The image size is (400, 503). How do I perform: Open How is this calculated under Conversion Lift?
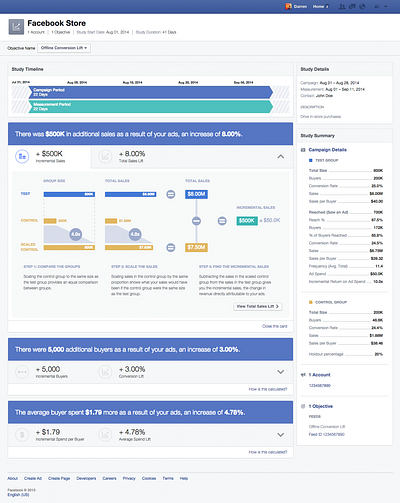[x=268, y=389]
